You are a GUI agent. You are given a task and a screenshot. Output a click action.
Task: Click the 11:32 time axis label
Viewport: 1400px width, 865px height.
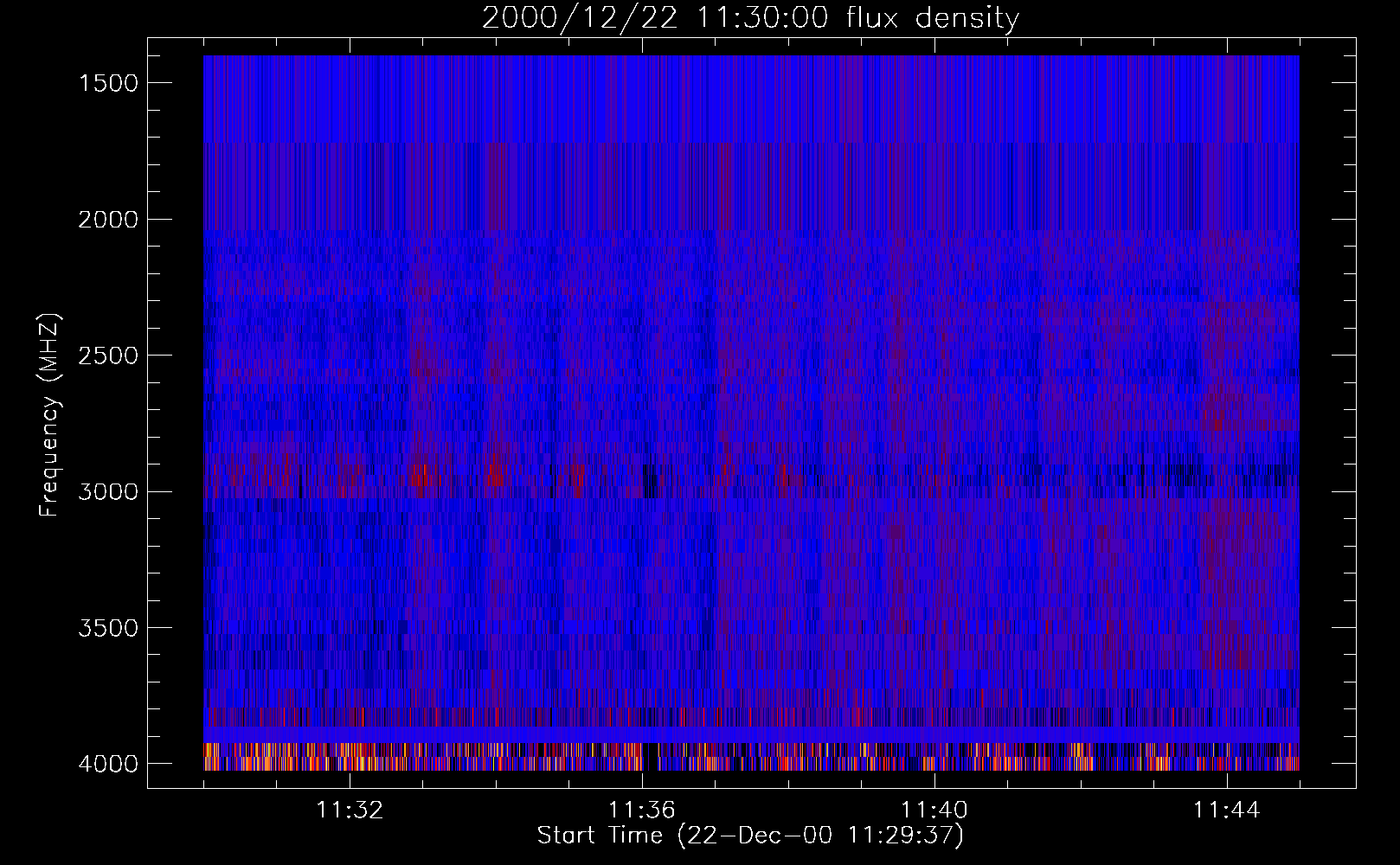coord(350,811)
